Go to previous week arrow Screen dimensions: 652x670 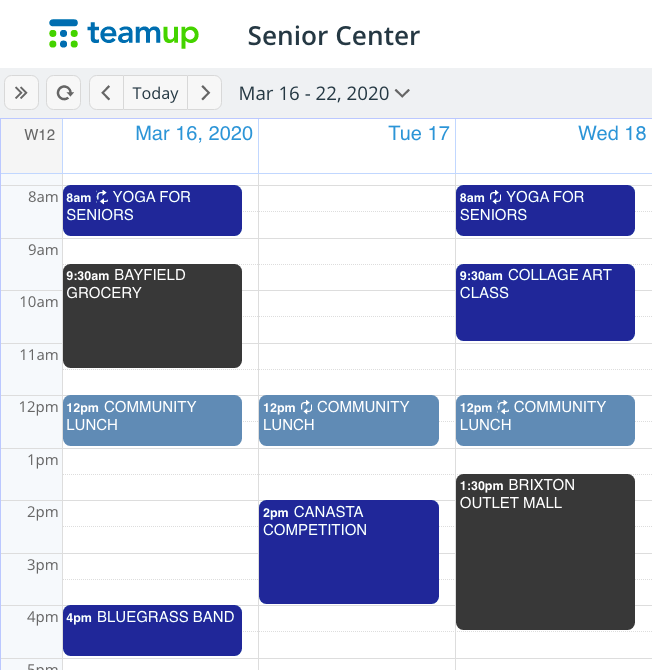click(x=106, y=93)
